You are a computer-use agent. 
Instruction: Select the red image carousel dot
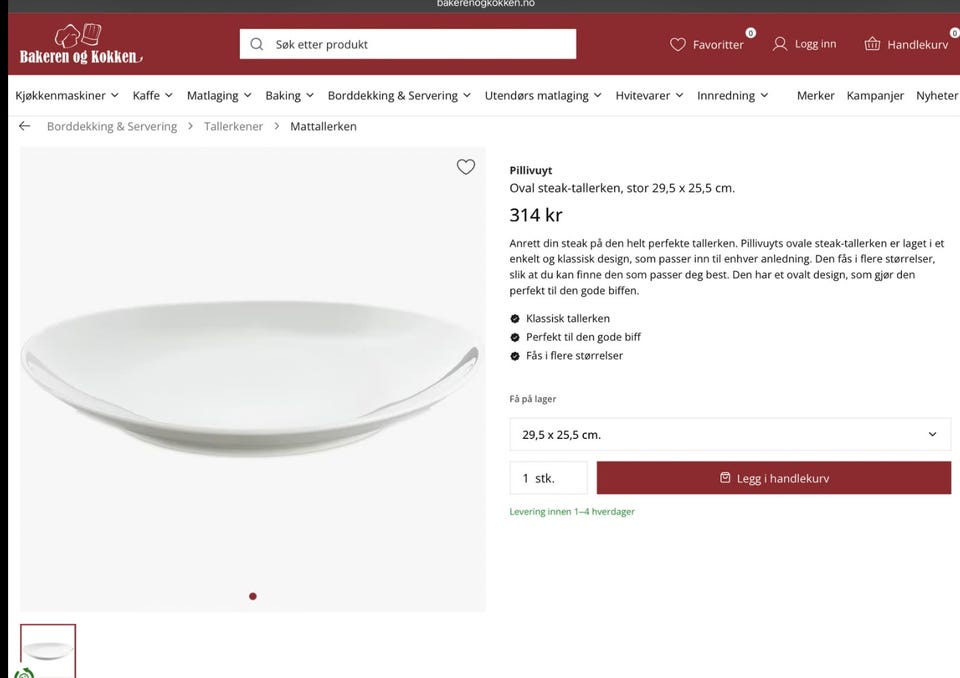click(253, 596)
